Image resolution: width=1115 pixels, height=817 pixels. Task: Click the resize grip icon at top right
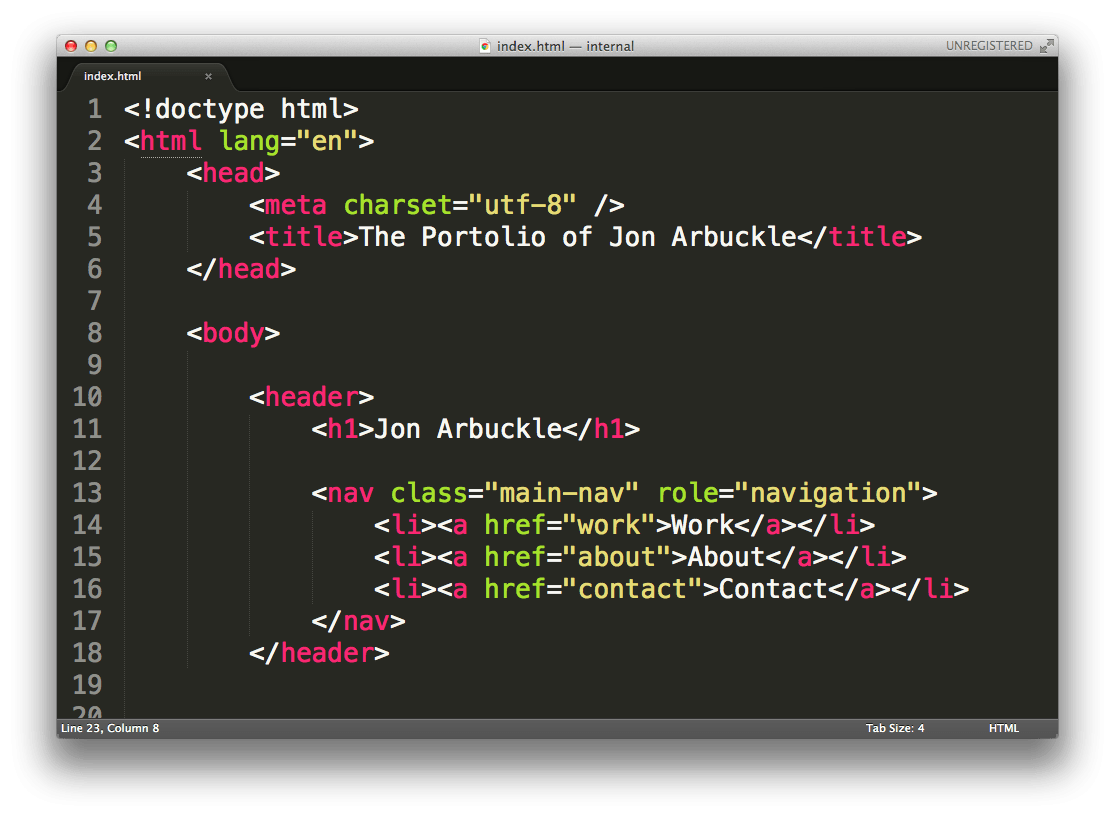tap(1048, 45)
